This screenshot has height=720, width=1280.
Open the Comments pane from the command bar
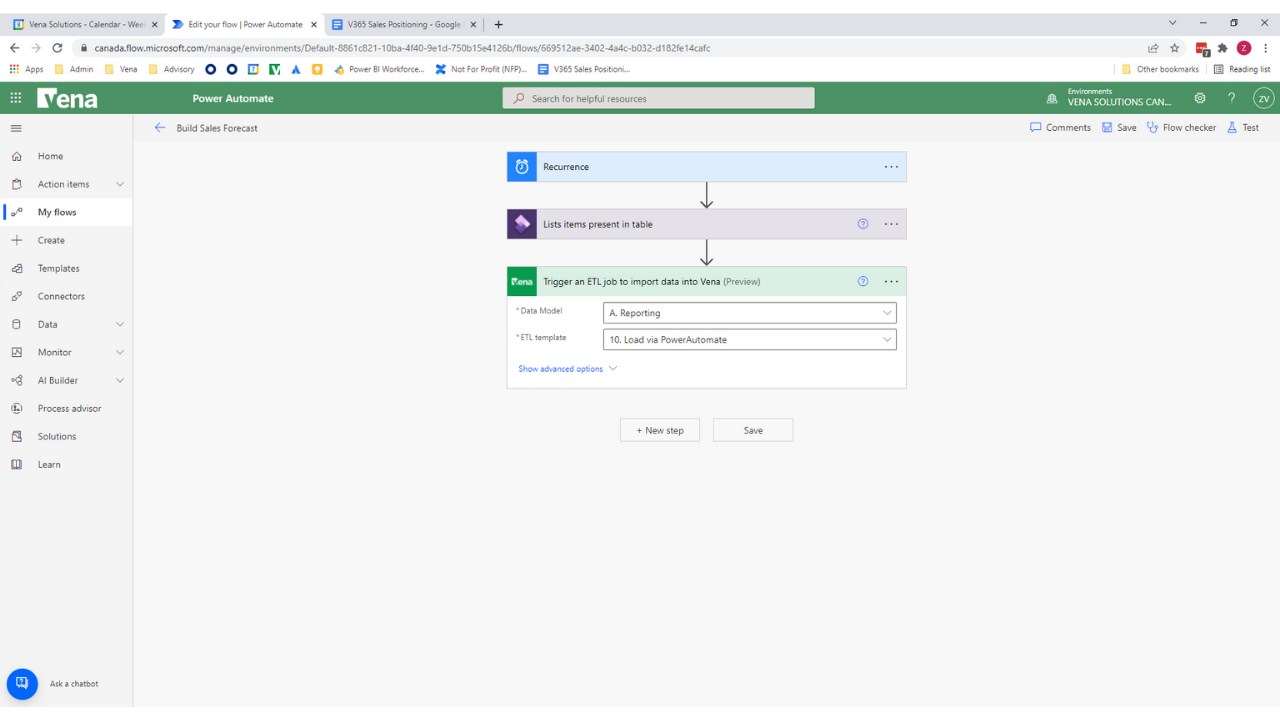[1060, 128]
